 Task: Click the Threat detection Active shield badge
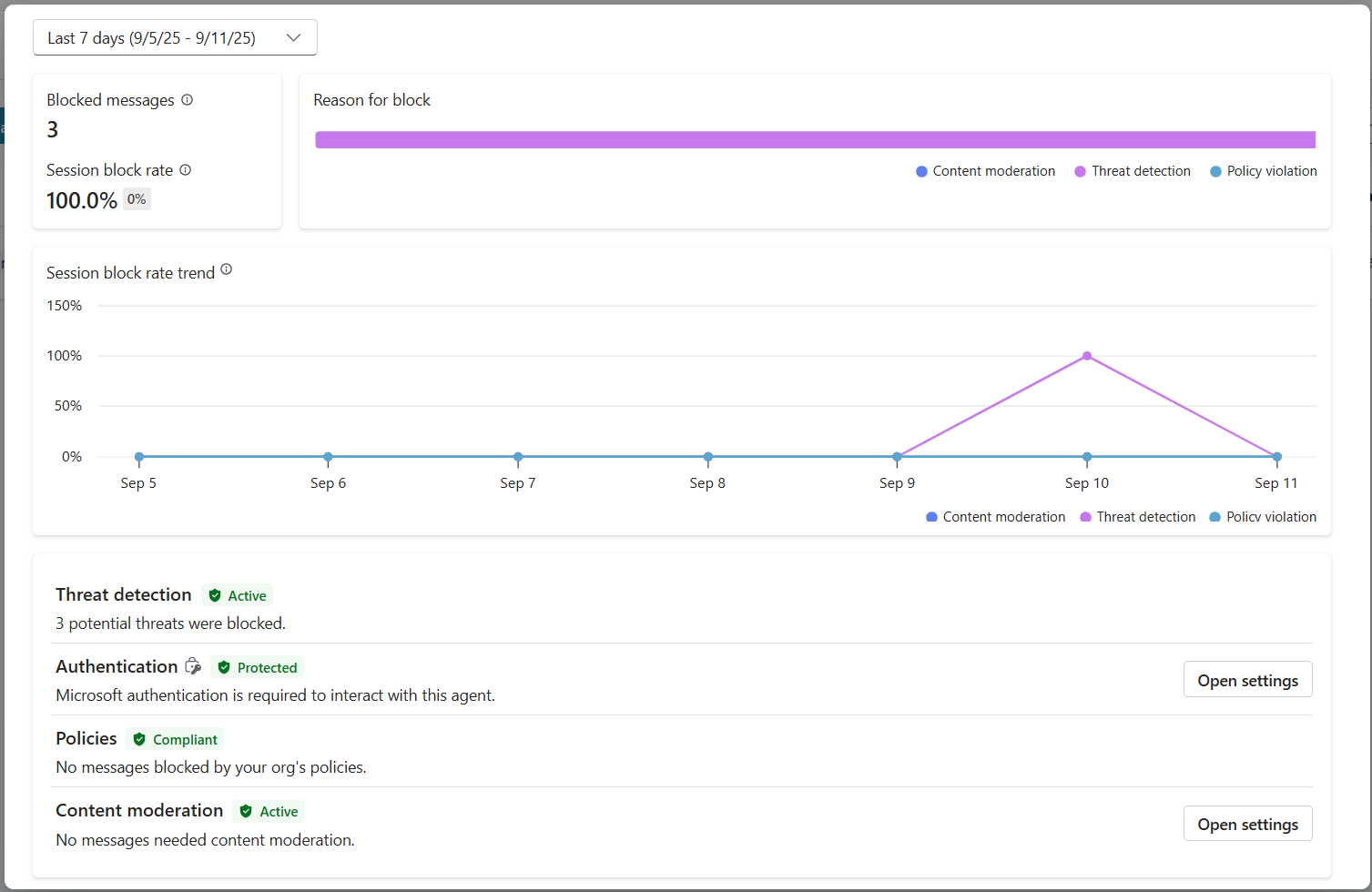pos(238,595)
